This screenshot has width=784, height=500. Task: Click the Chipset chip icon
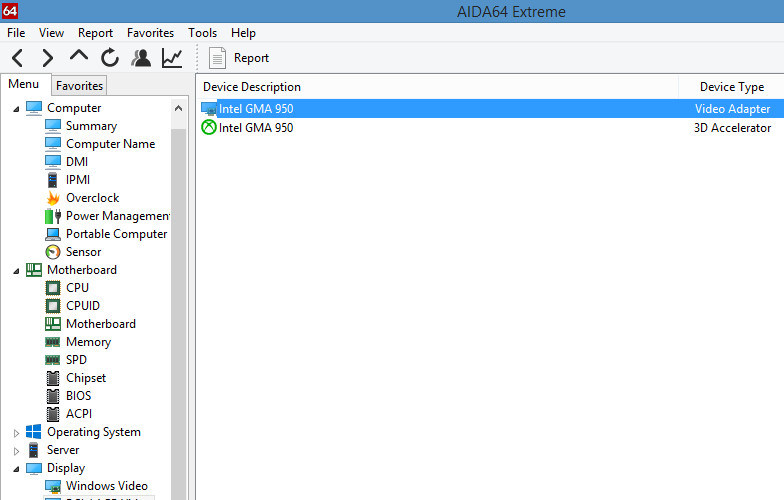[52, 378]
